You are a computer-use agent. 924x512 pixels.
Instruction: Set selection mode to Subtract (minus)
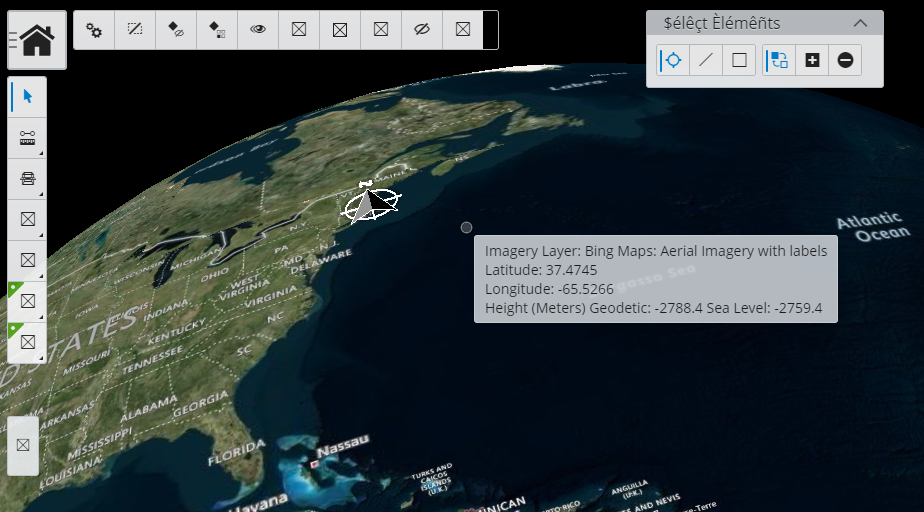845,60
